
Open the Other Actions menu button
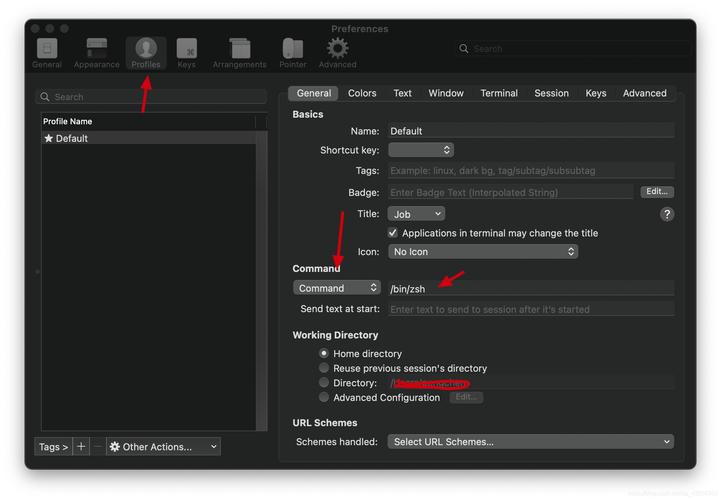(163, 447)
